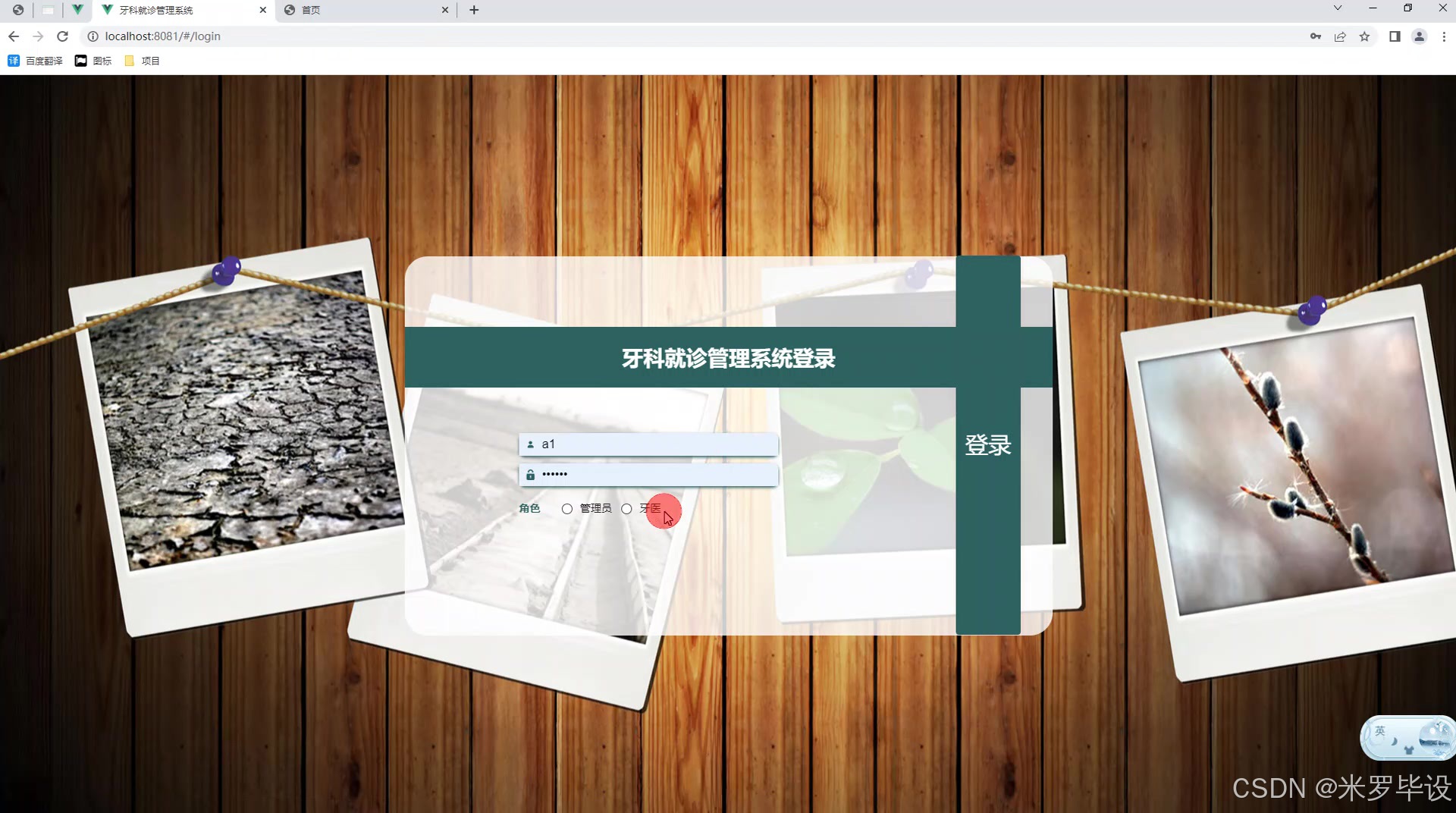Click the browser forward arrow

pyautogui.click(x=38, y=36)
